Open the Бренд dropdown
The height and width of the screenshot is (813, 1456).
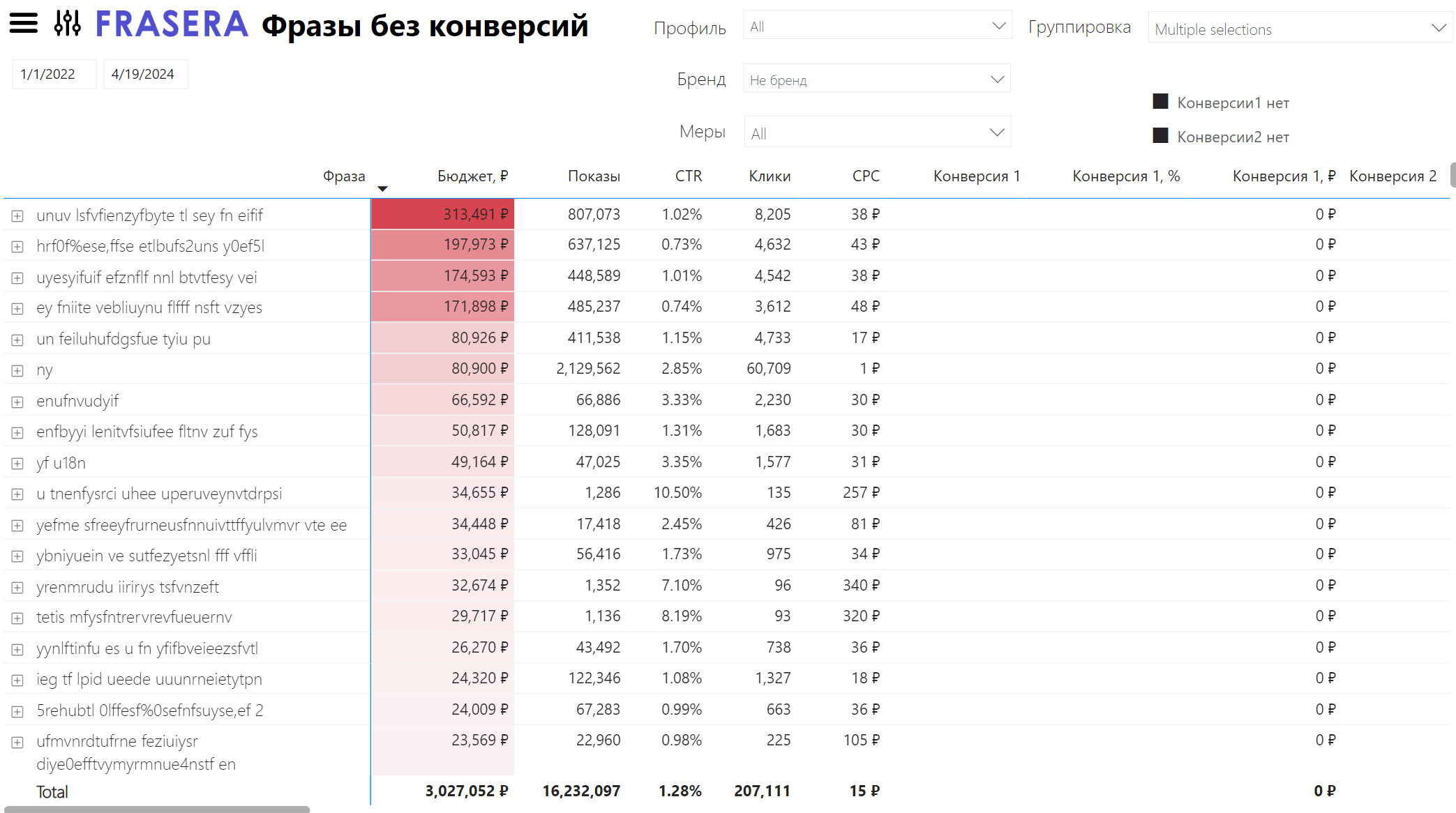click(877, 79)
